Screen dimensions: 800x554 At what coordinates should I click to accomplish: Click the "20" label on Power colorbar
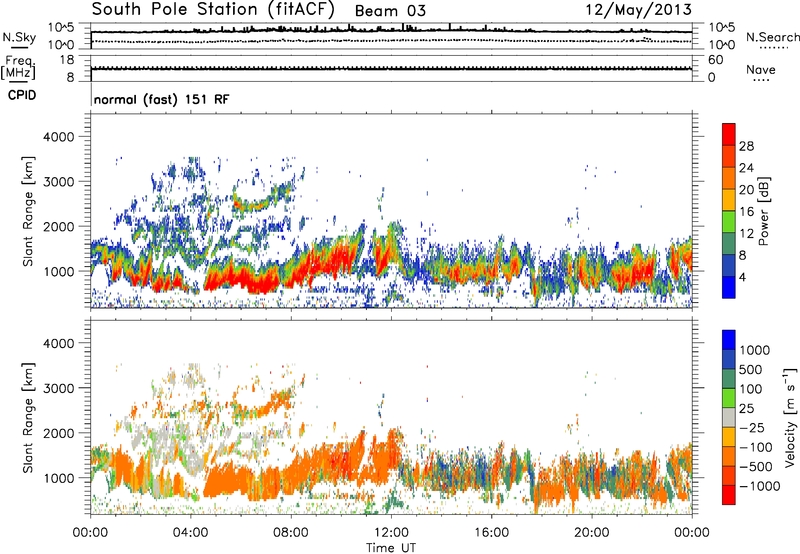(746, 190)
